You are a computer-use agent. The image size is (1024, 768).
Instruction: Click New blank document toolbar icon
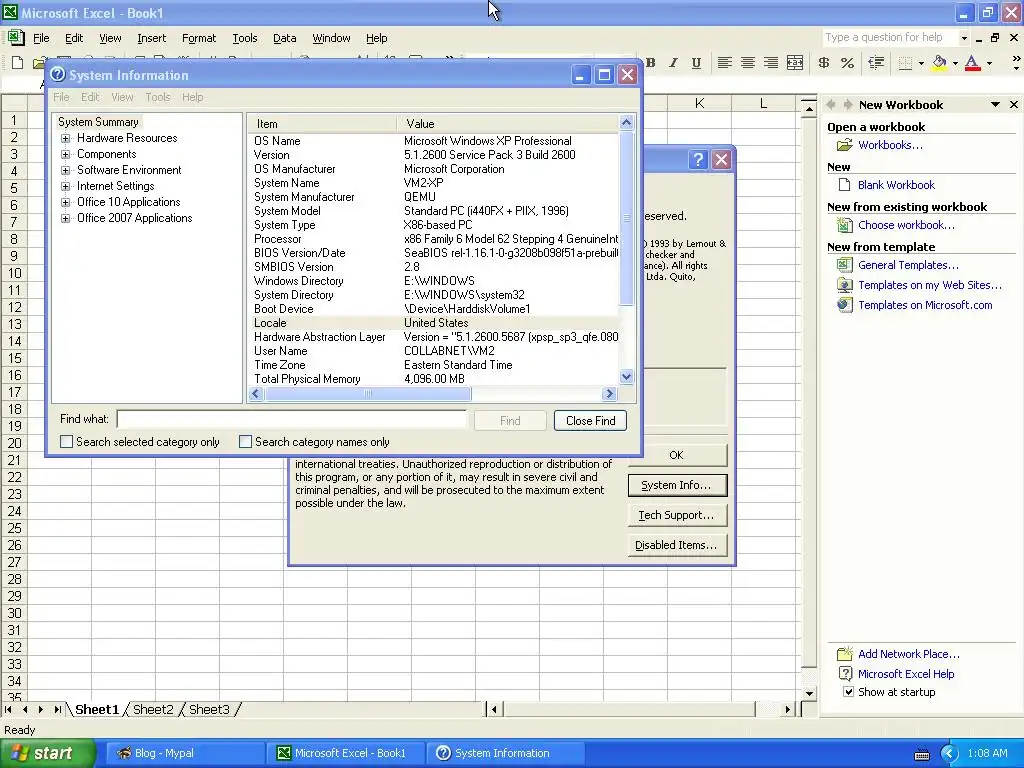coord(18,63)
